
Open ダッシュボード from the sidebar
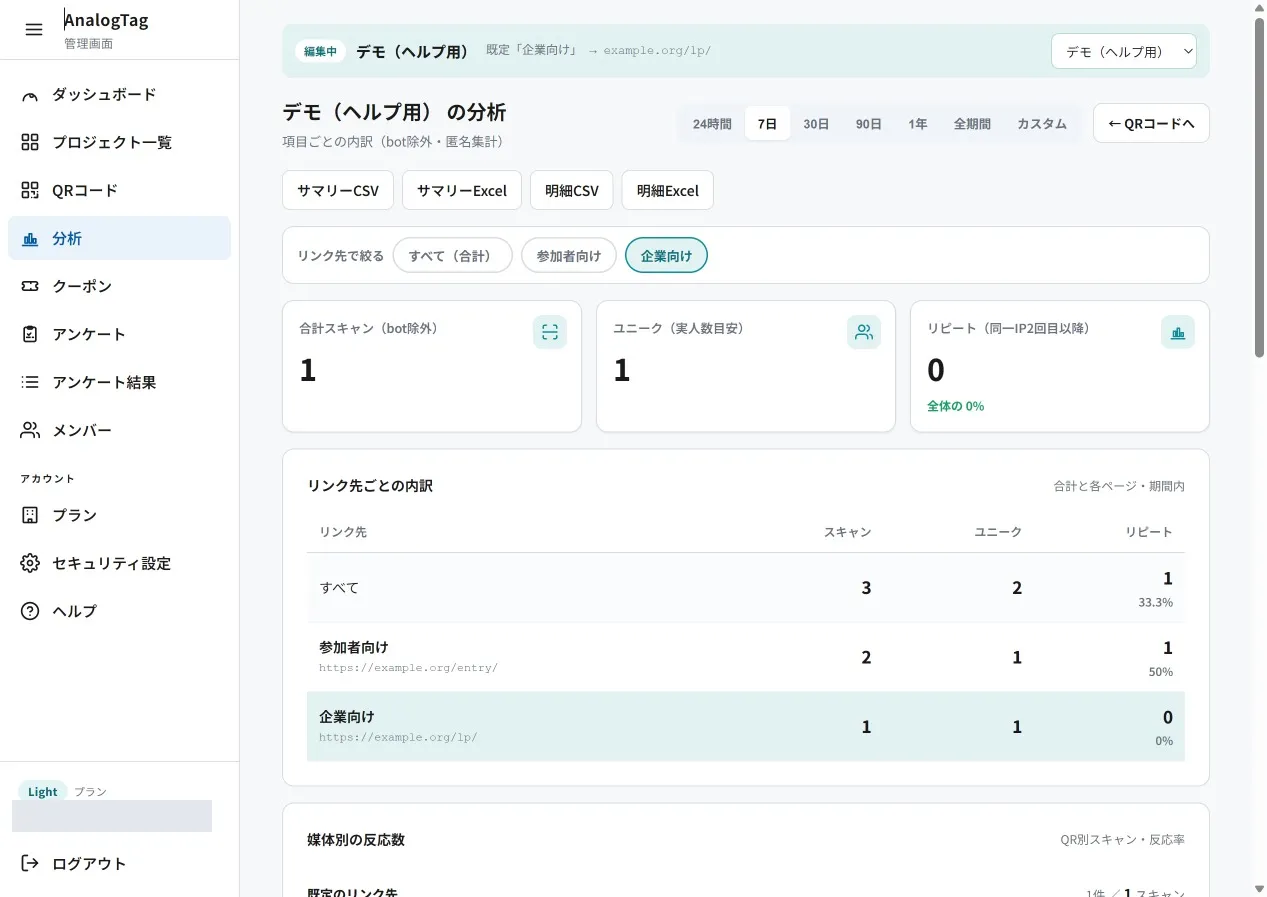pos(119,95)
